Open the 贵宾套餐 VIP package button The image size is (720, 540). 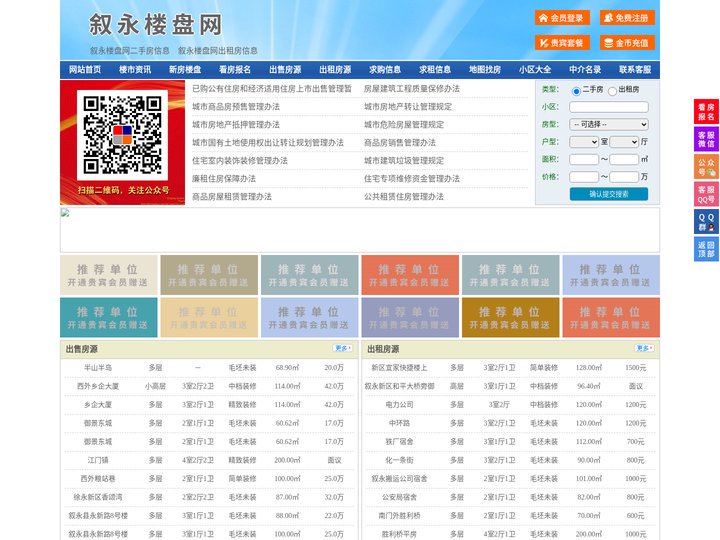(562, 43)
